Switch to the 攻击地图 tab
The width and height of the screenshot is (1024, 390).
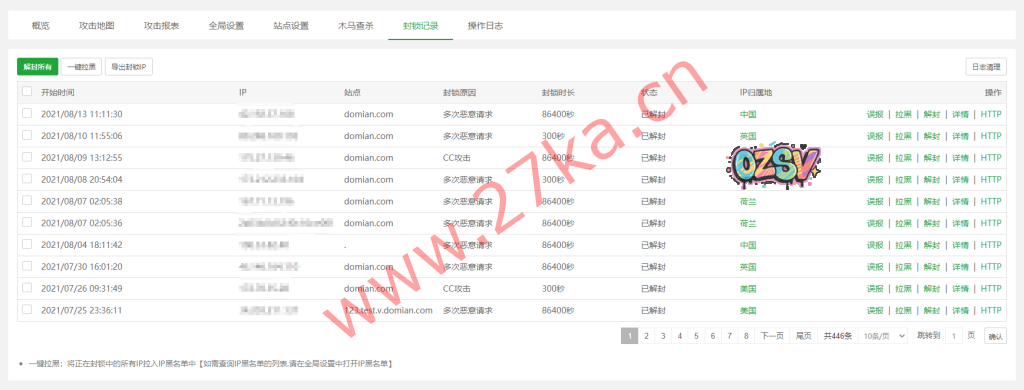97,26
